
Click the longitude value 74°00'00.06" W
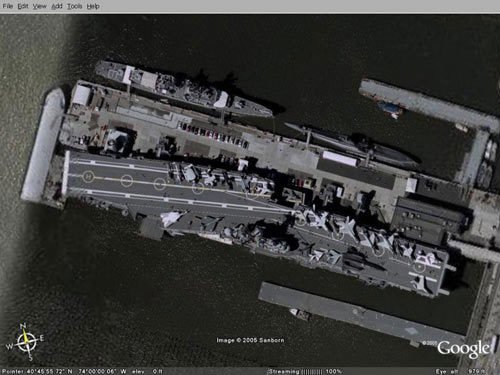click(x=103, y=371)
